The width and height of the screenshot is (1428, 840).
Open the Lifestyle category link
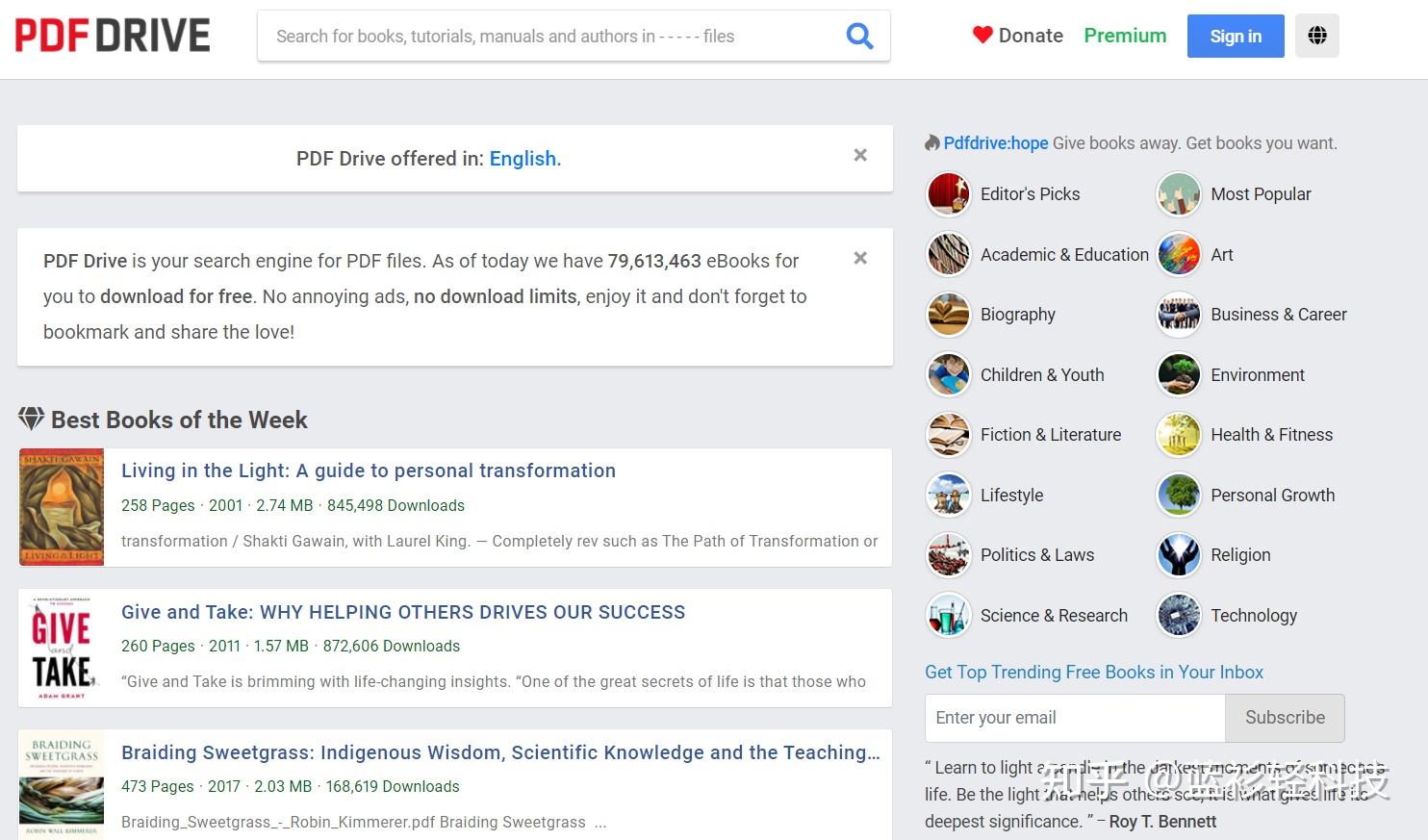pyautogui.click(x=1011, y=496)
